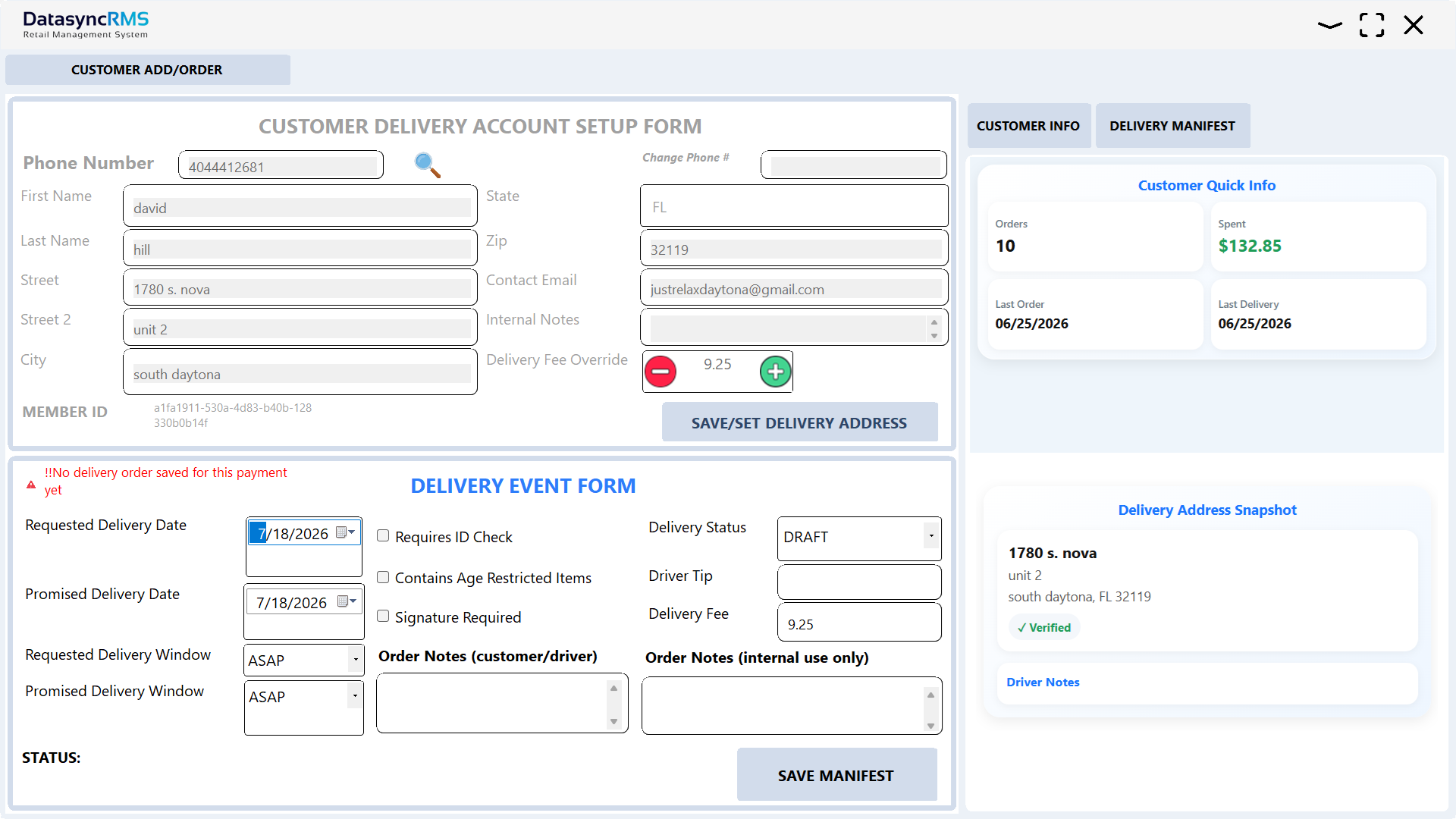Image resolution: width=1456 pixels, height=819 pixels.
Task: Decrease delivery fee override with red minus
Action: pos(661,372)
